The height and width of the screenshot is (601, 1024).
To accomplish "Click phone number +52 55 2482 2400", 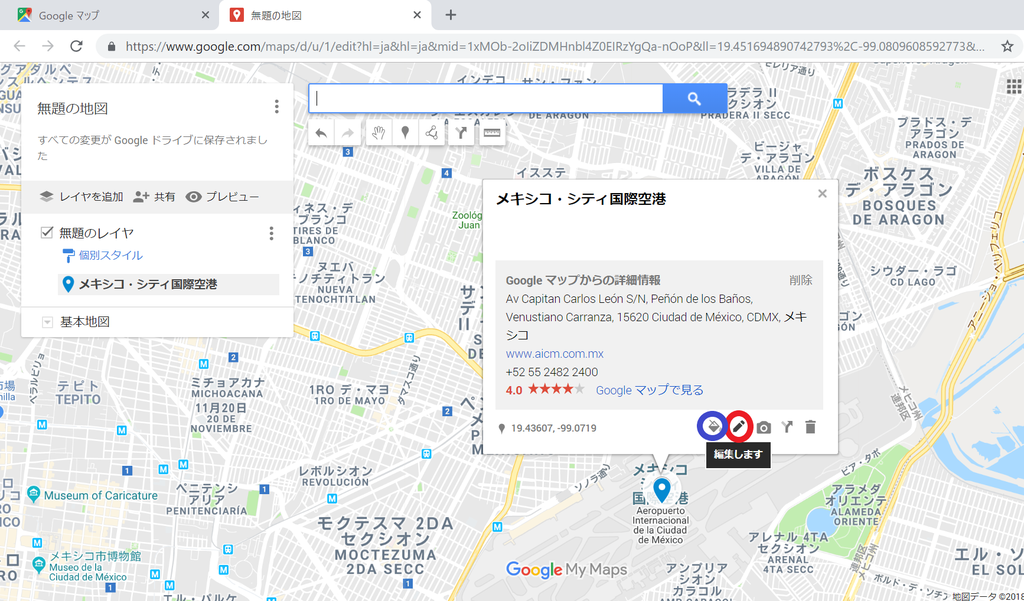I will [x=552, y=372].
